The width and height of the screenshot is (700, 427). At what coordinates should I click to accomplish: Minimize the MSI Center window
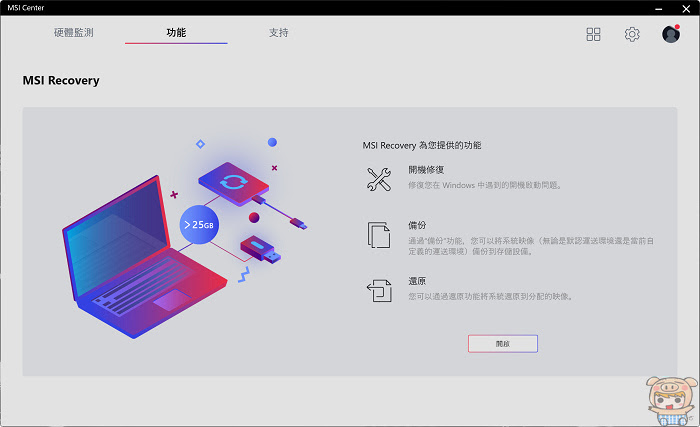(658, 8)
